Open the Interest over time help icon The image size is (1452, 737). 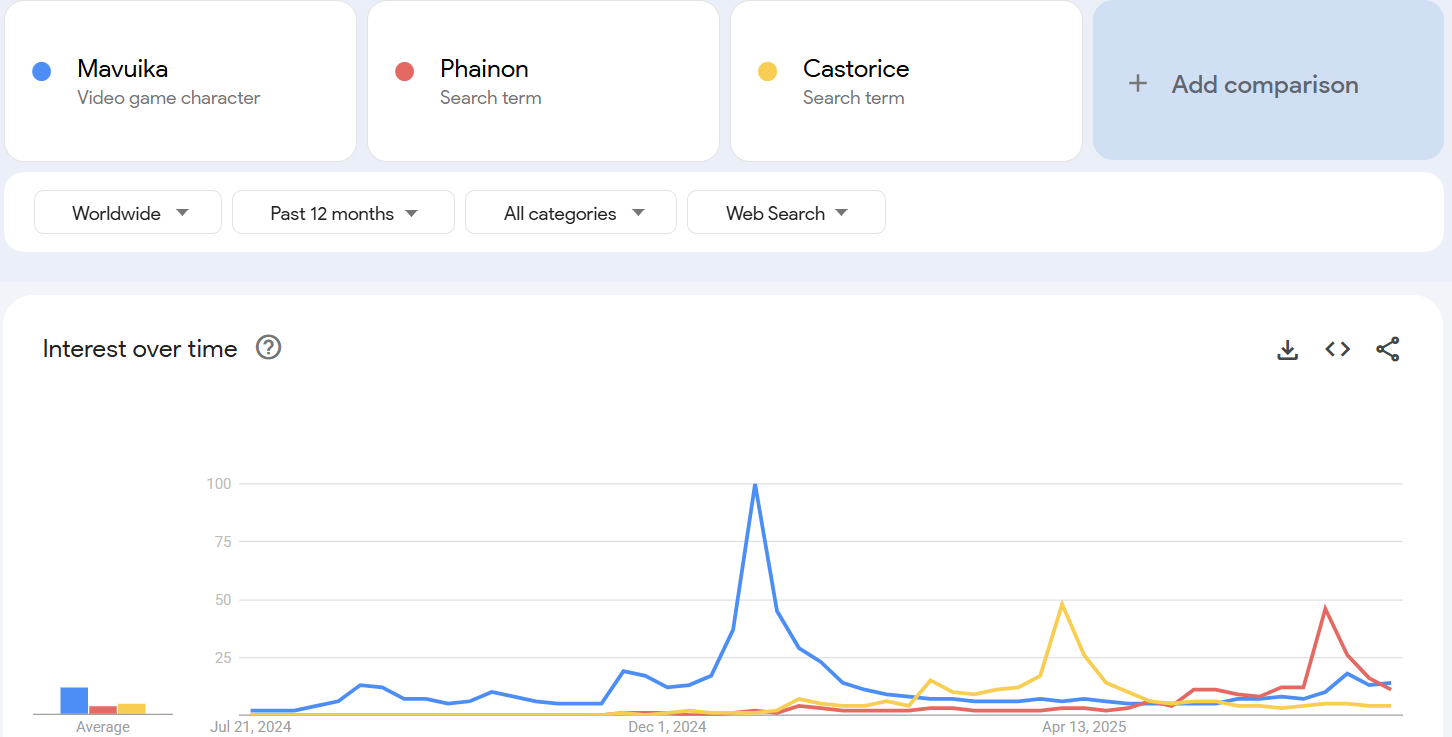268,347
